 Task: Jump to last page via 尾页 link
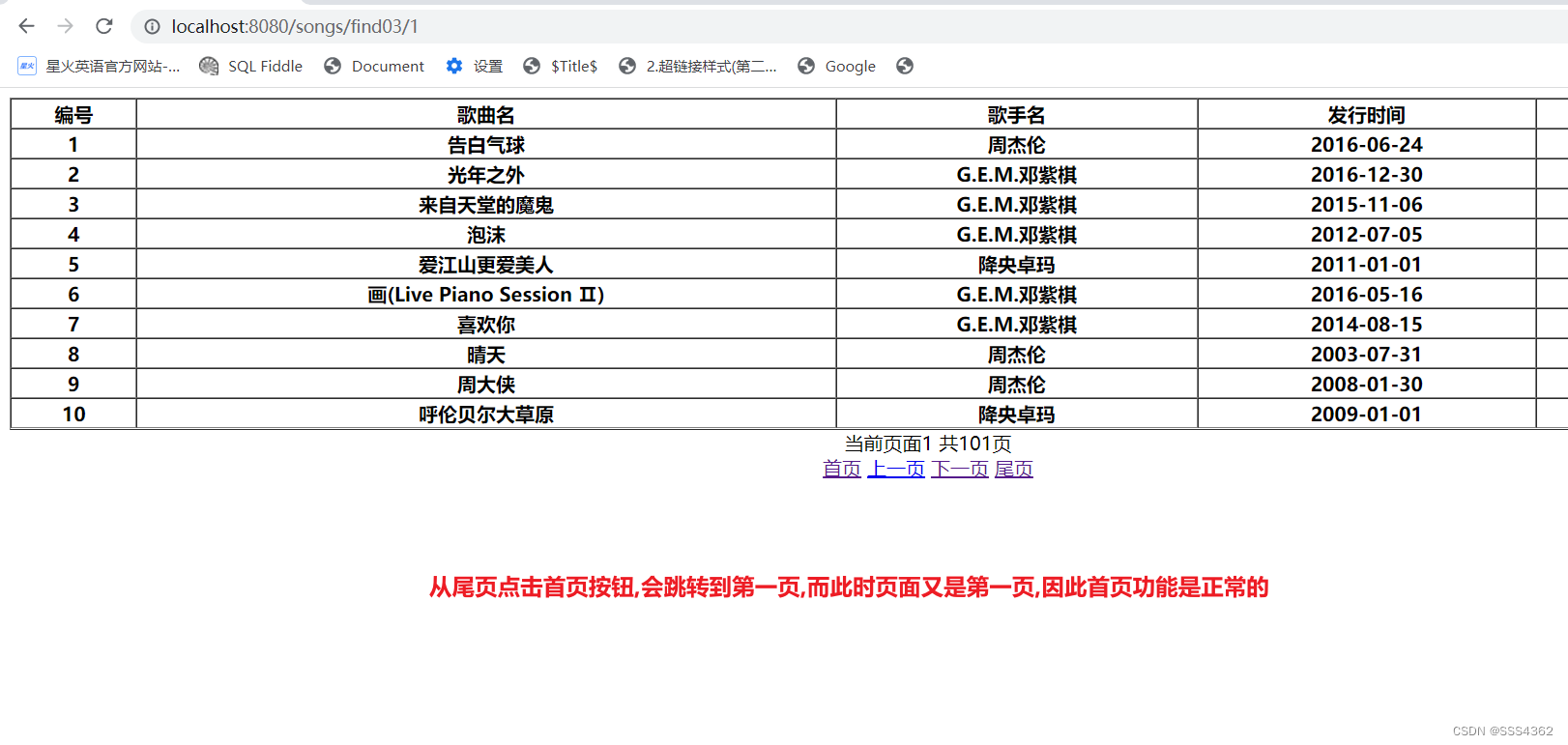(x=1014, y=470)
